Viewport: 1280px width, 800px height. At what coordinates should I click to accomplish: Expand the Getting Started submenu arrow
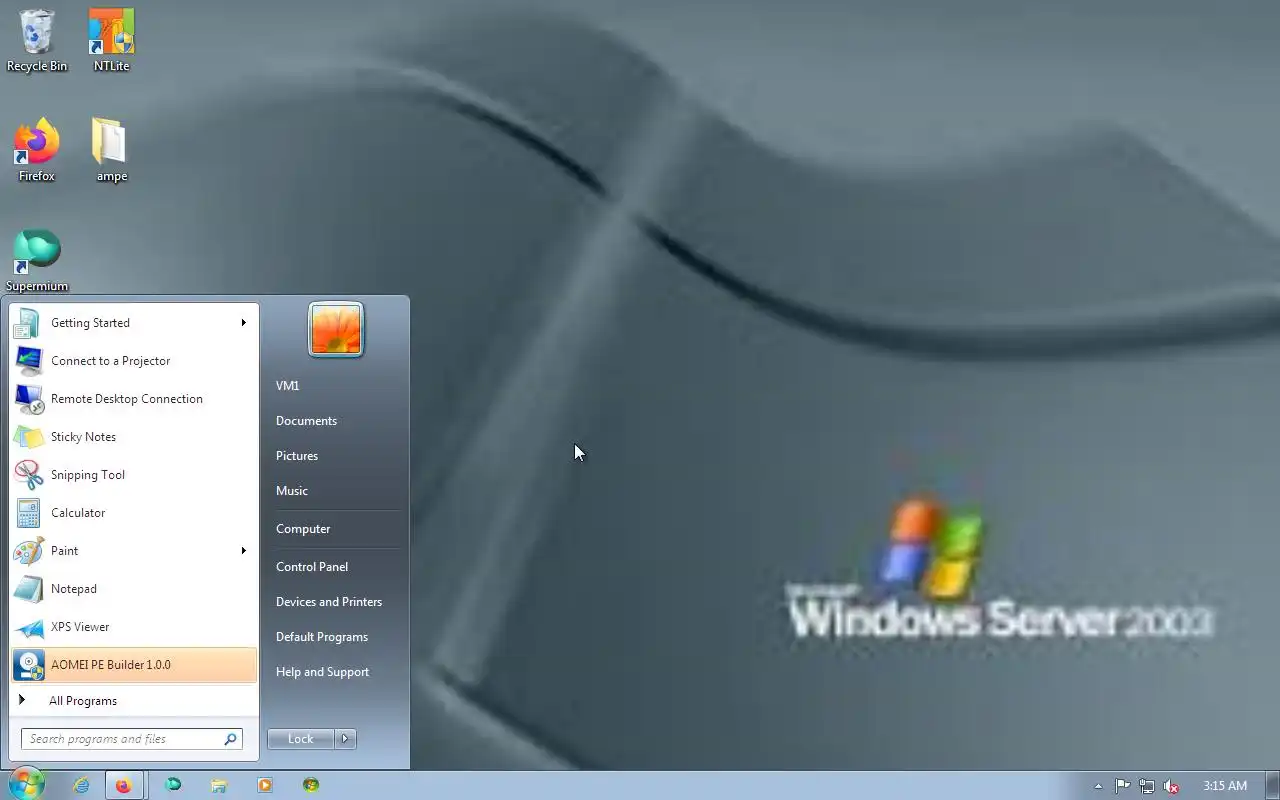click(243, 323)
